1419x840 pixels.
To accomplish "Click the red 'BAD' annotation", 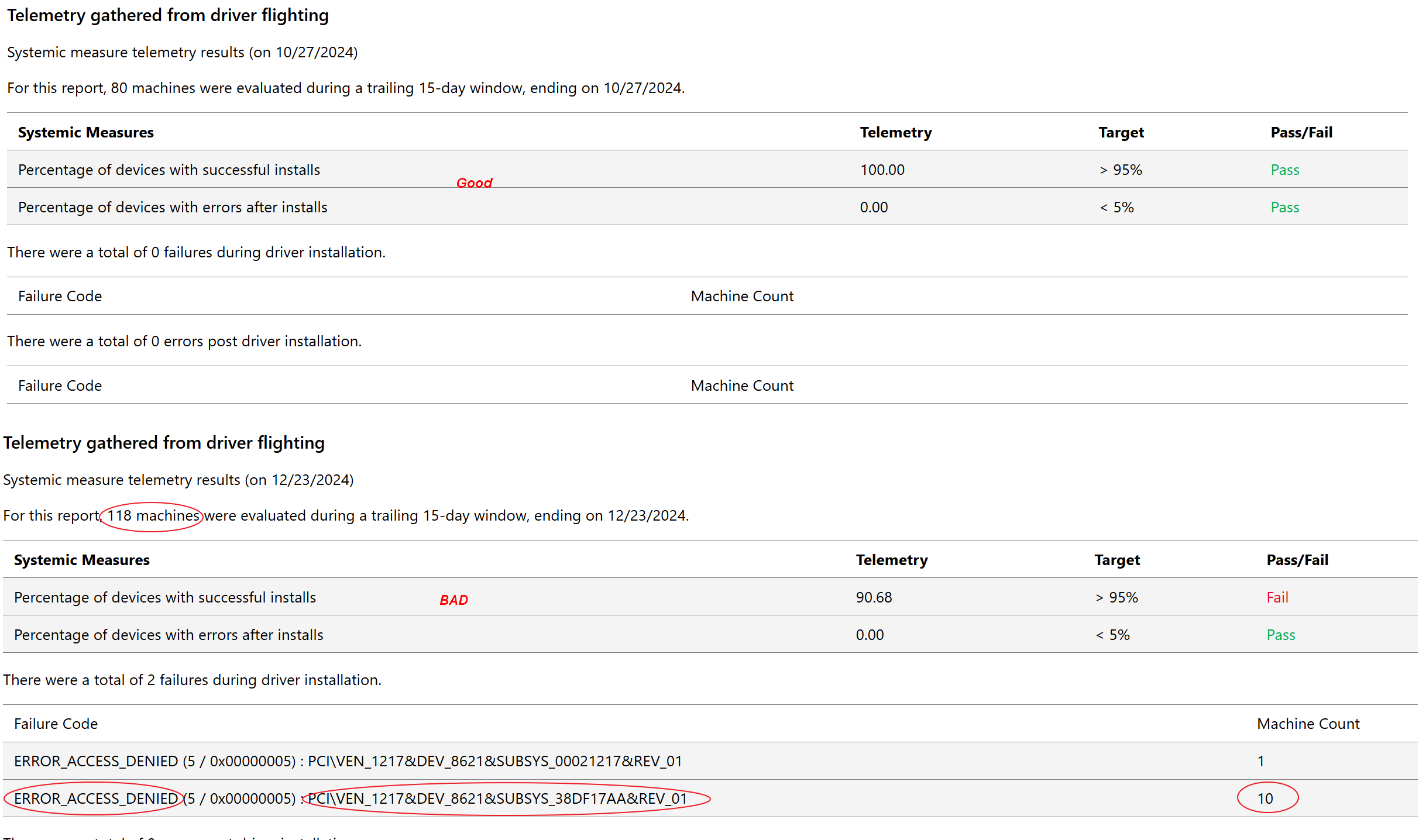I will (x=453, y=600).
